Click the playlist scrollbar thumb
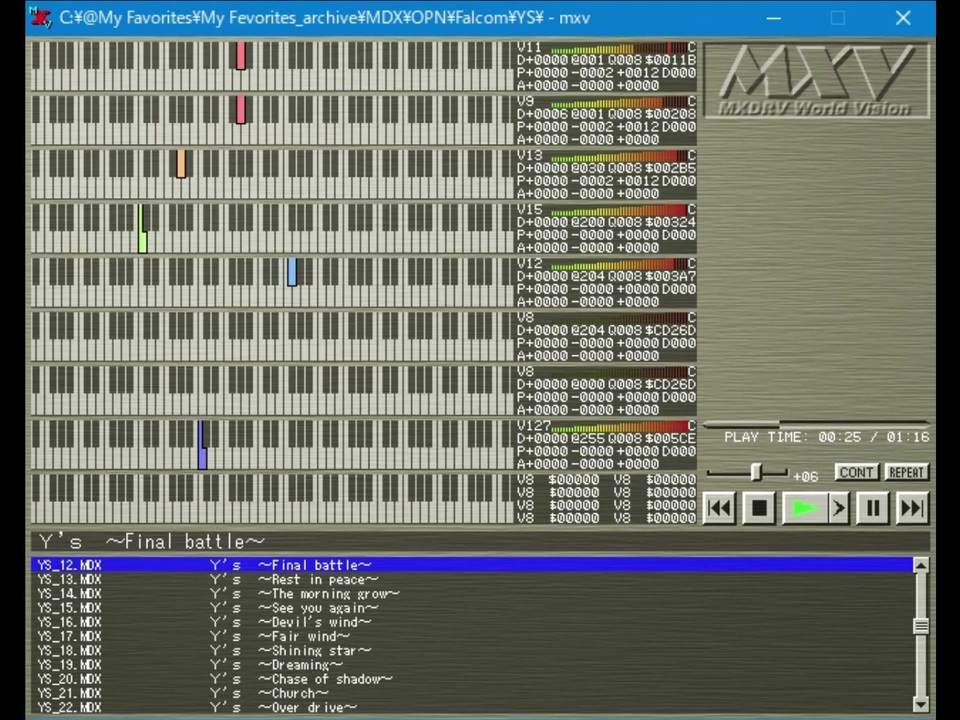 click(921, 626)
